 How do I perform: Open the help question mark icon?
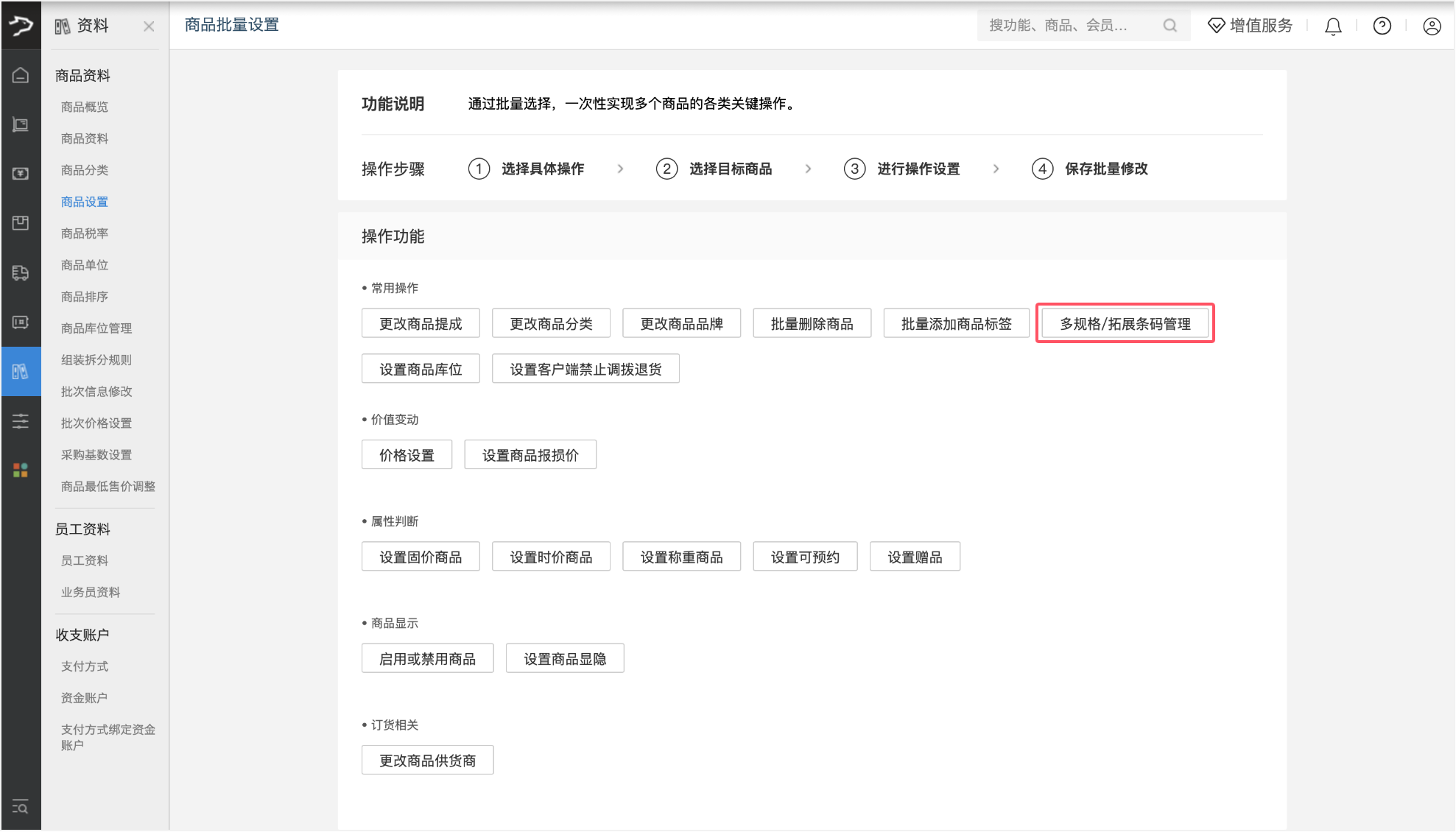(x=1382, y=27)
